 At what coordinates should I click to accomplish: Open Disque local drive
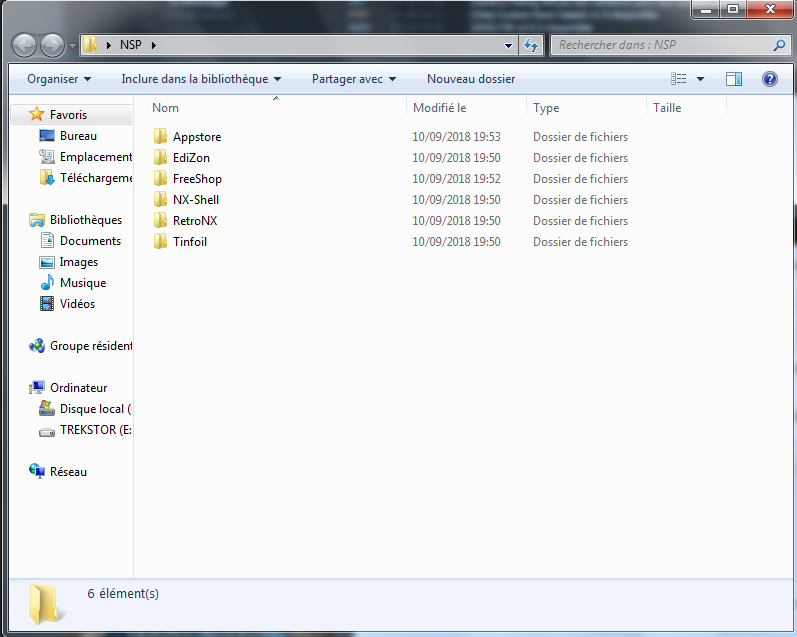coord(96,409)
